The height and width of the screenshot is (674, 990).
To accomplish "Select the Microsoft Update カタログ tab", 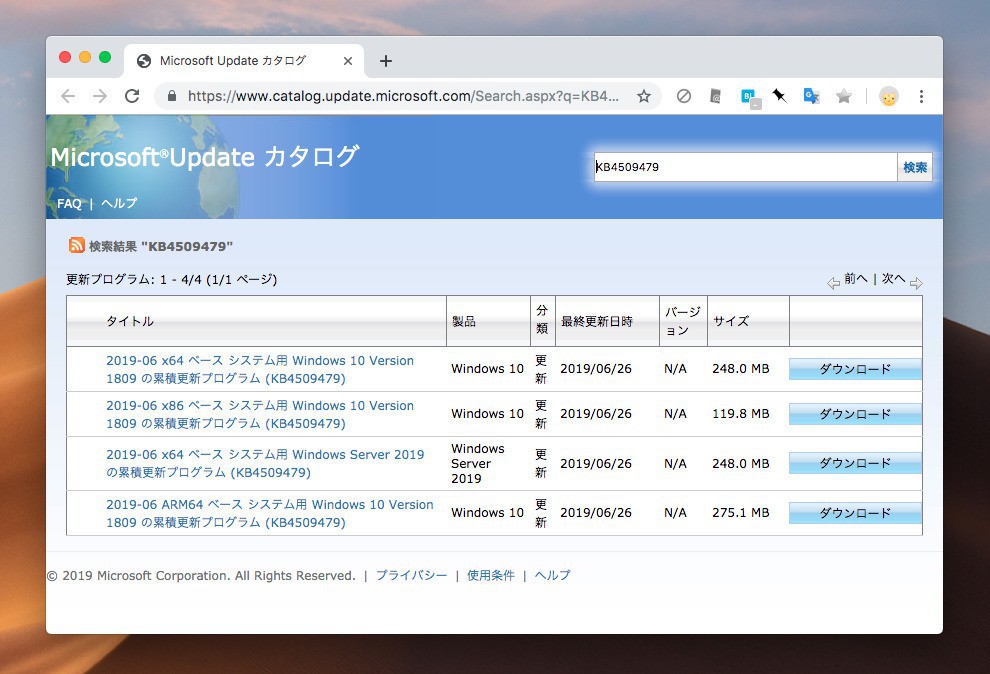I will [x=244, y=61].
